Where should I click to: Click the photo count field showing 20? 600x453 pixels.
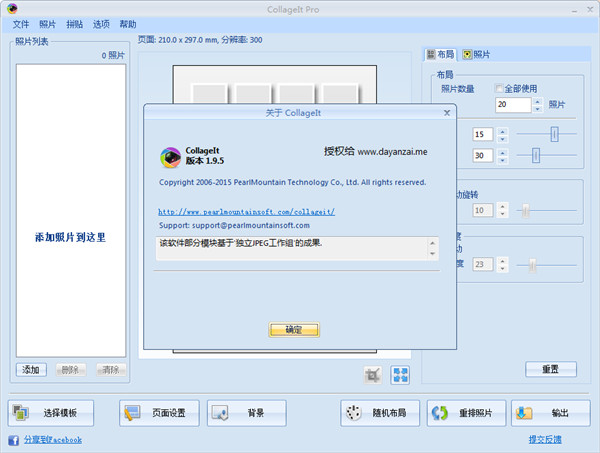(x=513, y=104)
